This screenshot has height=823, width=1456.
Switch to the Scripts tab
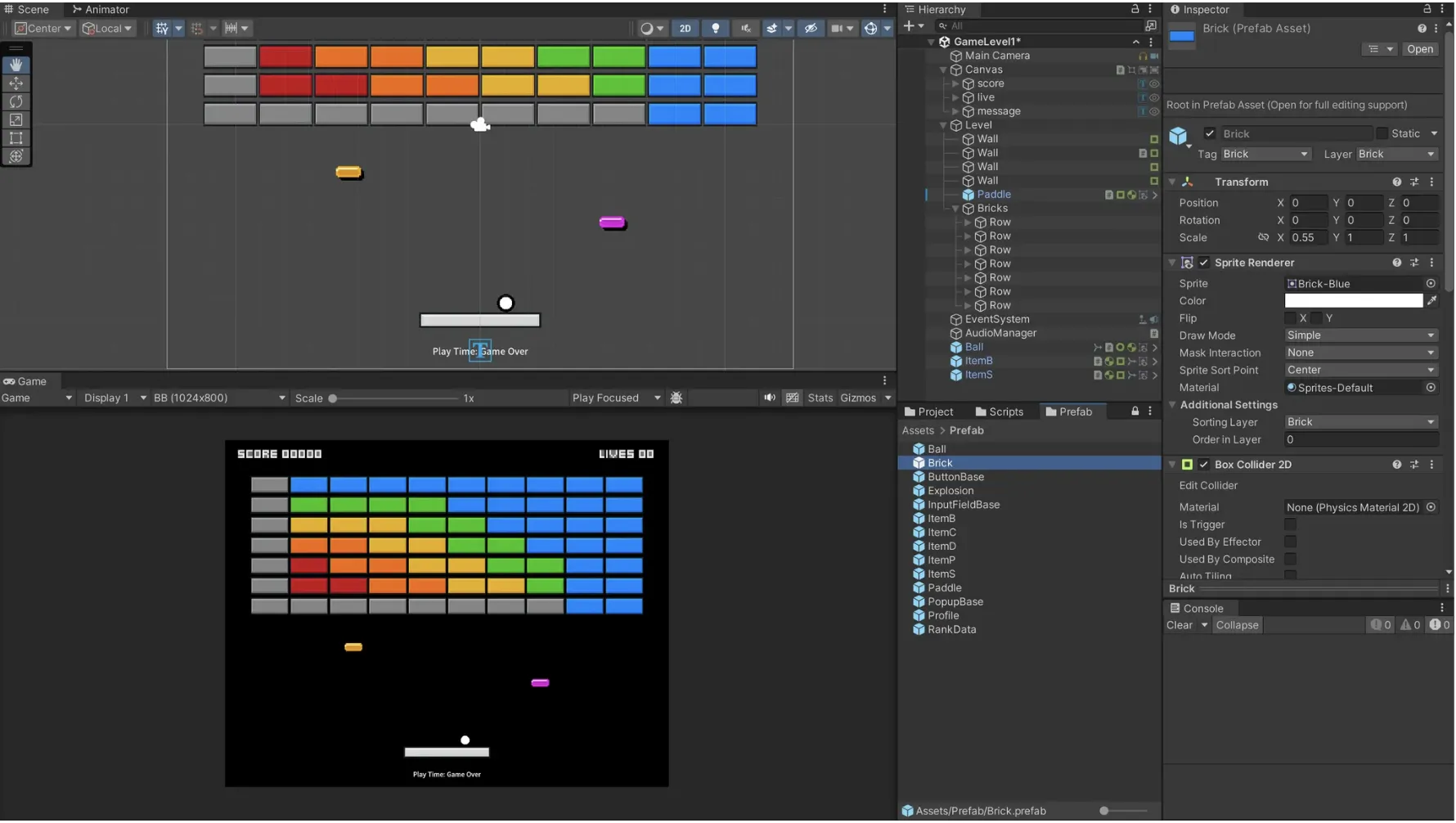pos(1000,412)
